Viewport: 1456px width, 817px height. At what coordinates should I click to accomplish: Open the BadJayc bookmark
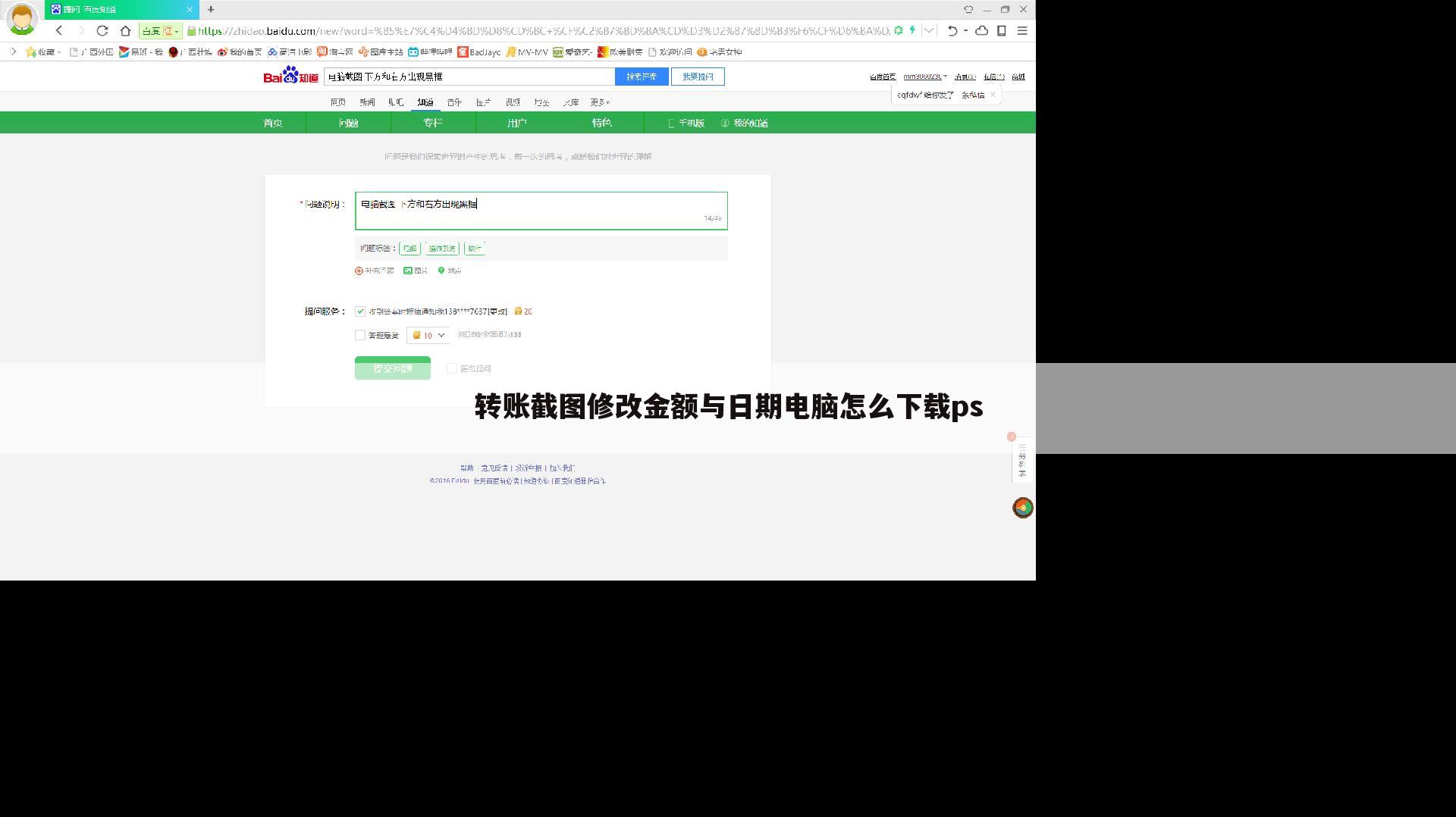pyautogui.click(x=479, y=52)
